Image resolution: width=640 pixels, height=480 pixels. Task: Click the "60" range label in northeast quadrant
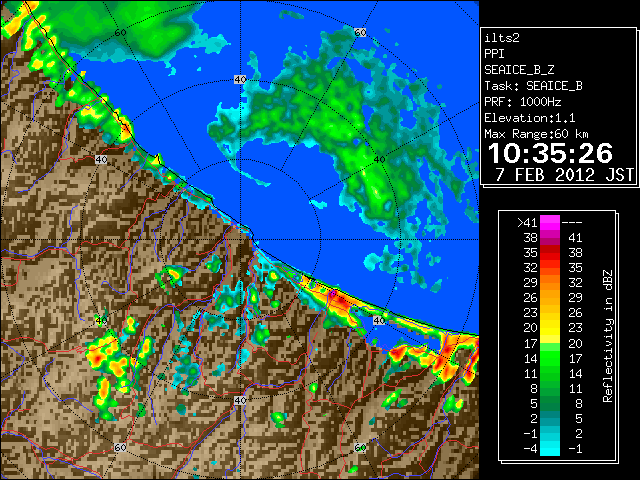click(x=360, y=32)
